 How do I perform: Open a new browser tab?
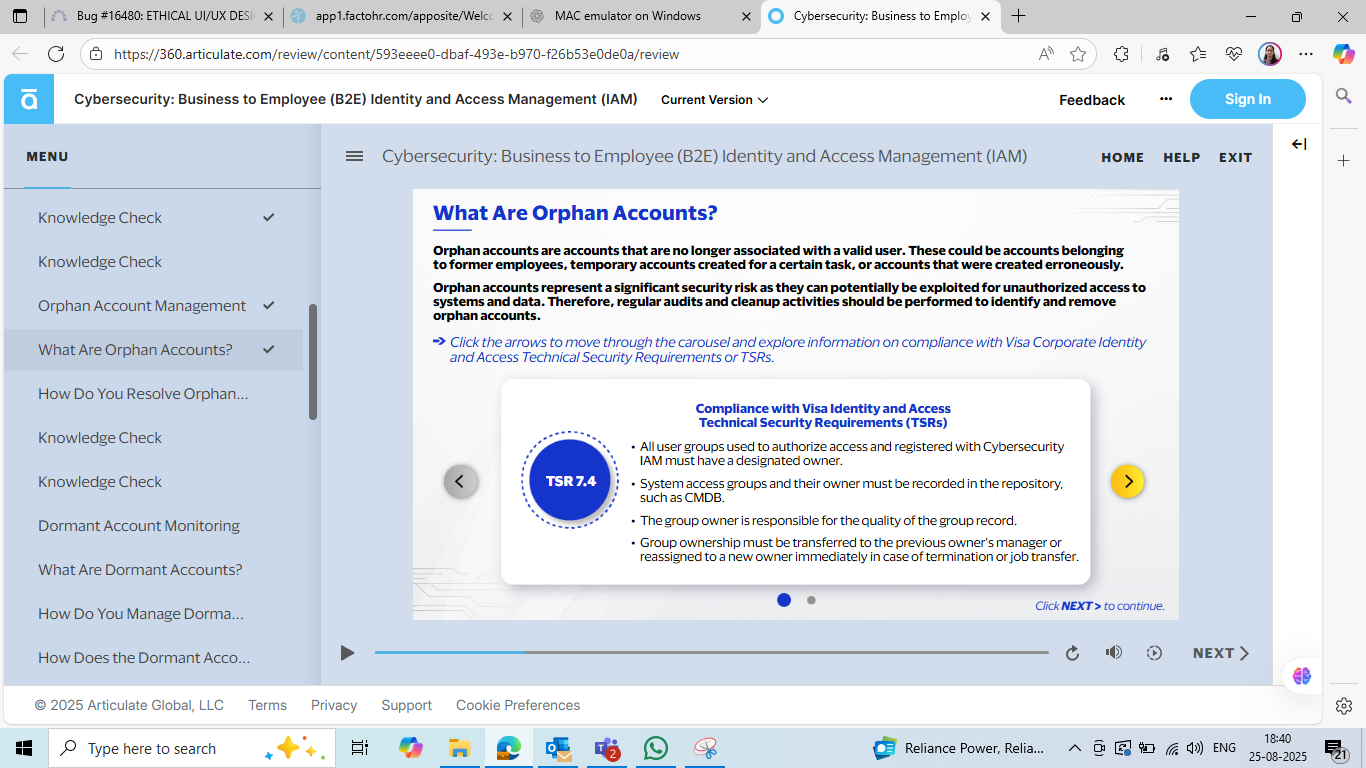[1018, 16]
